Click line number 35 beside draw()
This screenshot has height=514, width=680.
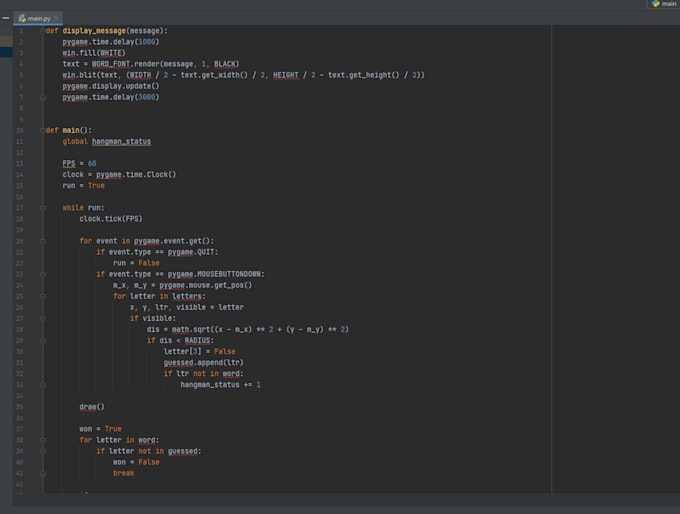pyautogui.click(x=20, y=407)
